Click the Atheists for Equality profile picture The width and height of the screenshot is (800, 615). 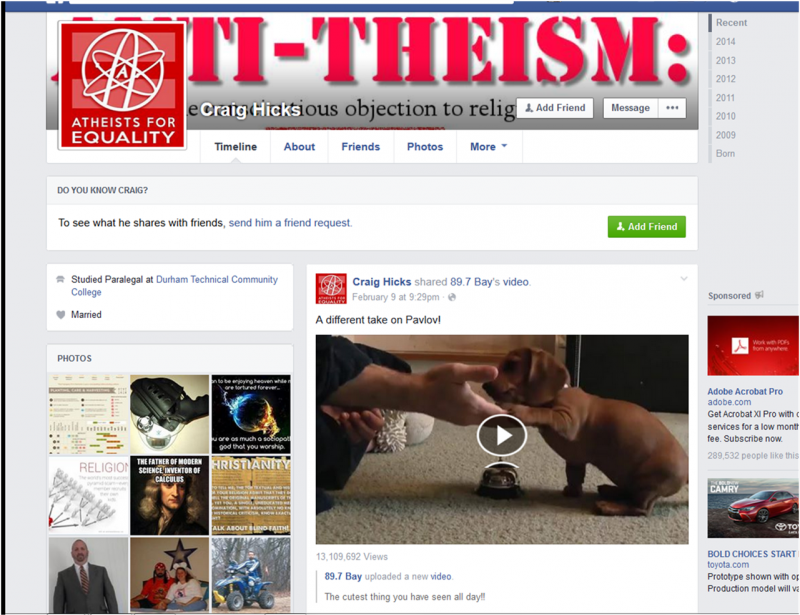point(122,86)
